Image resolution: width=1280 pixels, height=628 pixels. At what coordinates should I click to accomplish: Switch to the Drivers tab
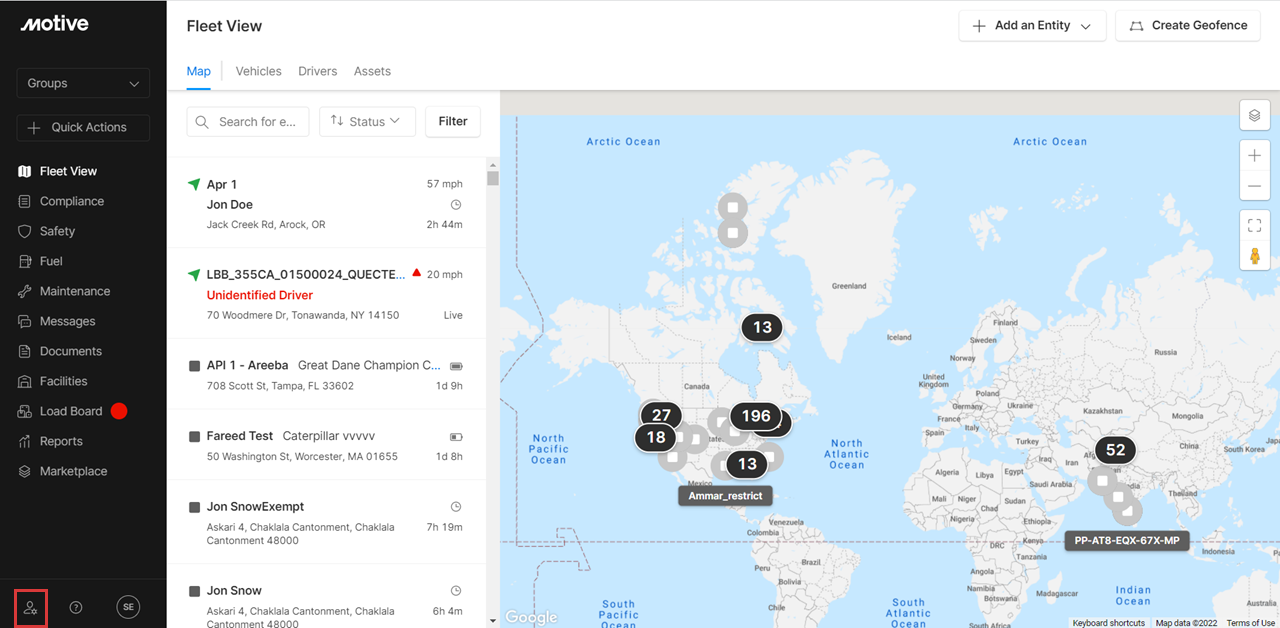[317, 71]
